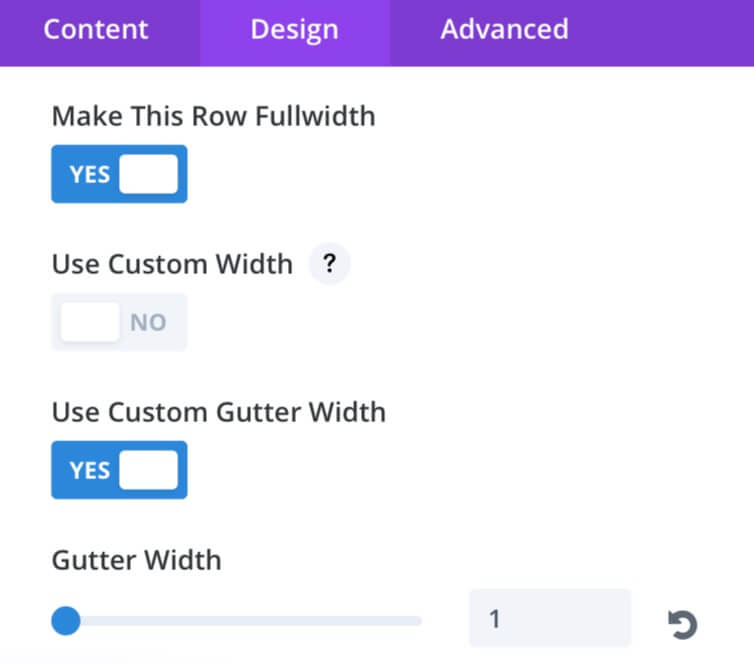Open the help icon beside Use Custom Width
Viewport: 754px width, 664px height.
[x=329, y=263]
